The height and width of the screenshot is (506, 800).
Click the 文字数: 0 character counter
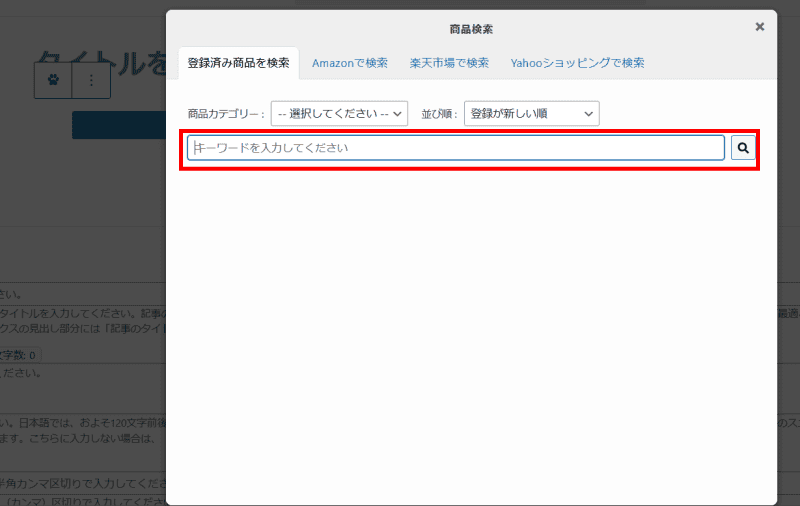(19, 355)
